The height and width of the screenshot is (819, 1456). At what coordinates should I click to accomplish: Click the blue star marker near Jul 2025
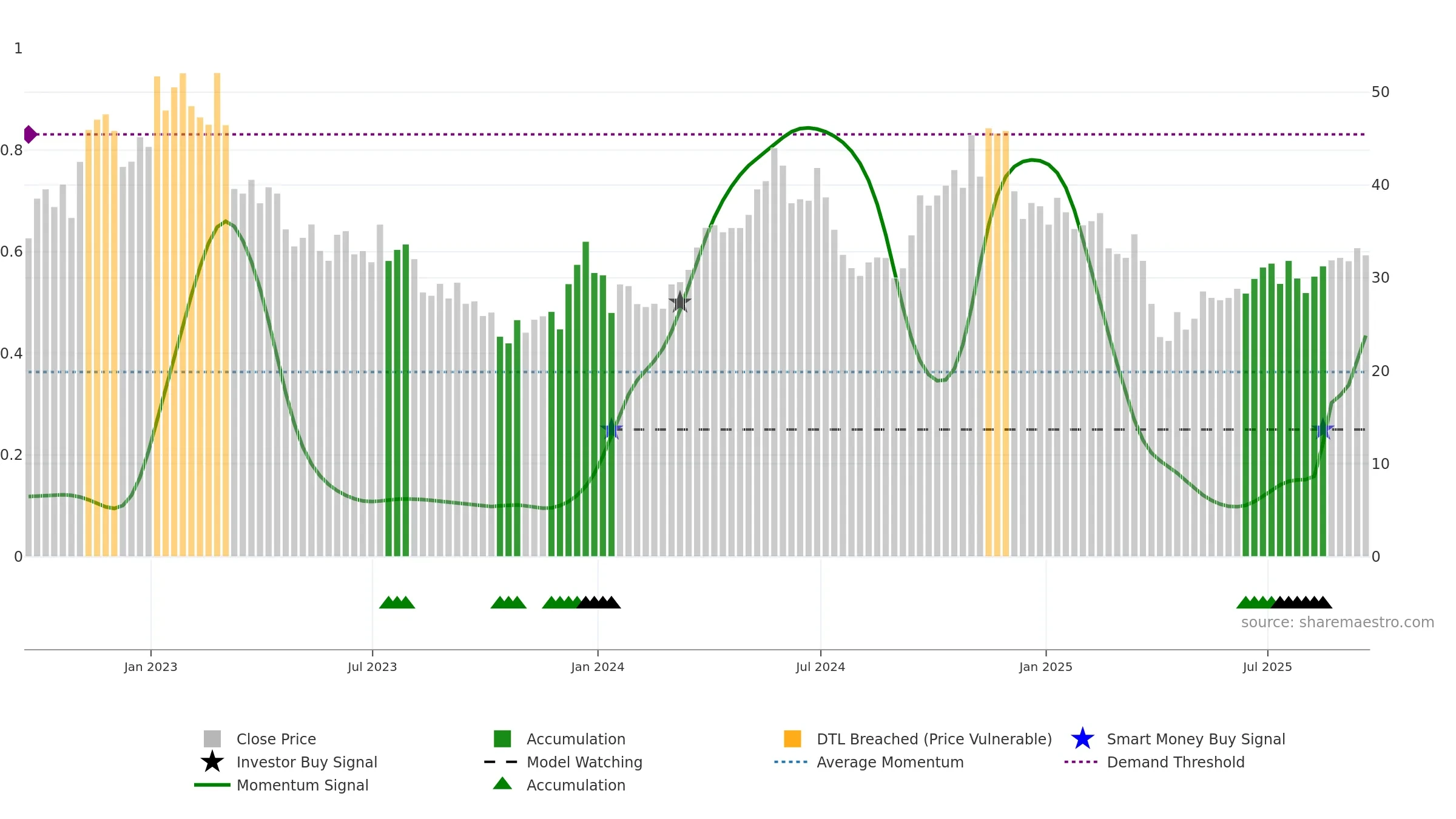tap(1323, 430)
